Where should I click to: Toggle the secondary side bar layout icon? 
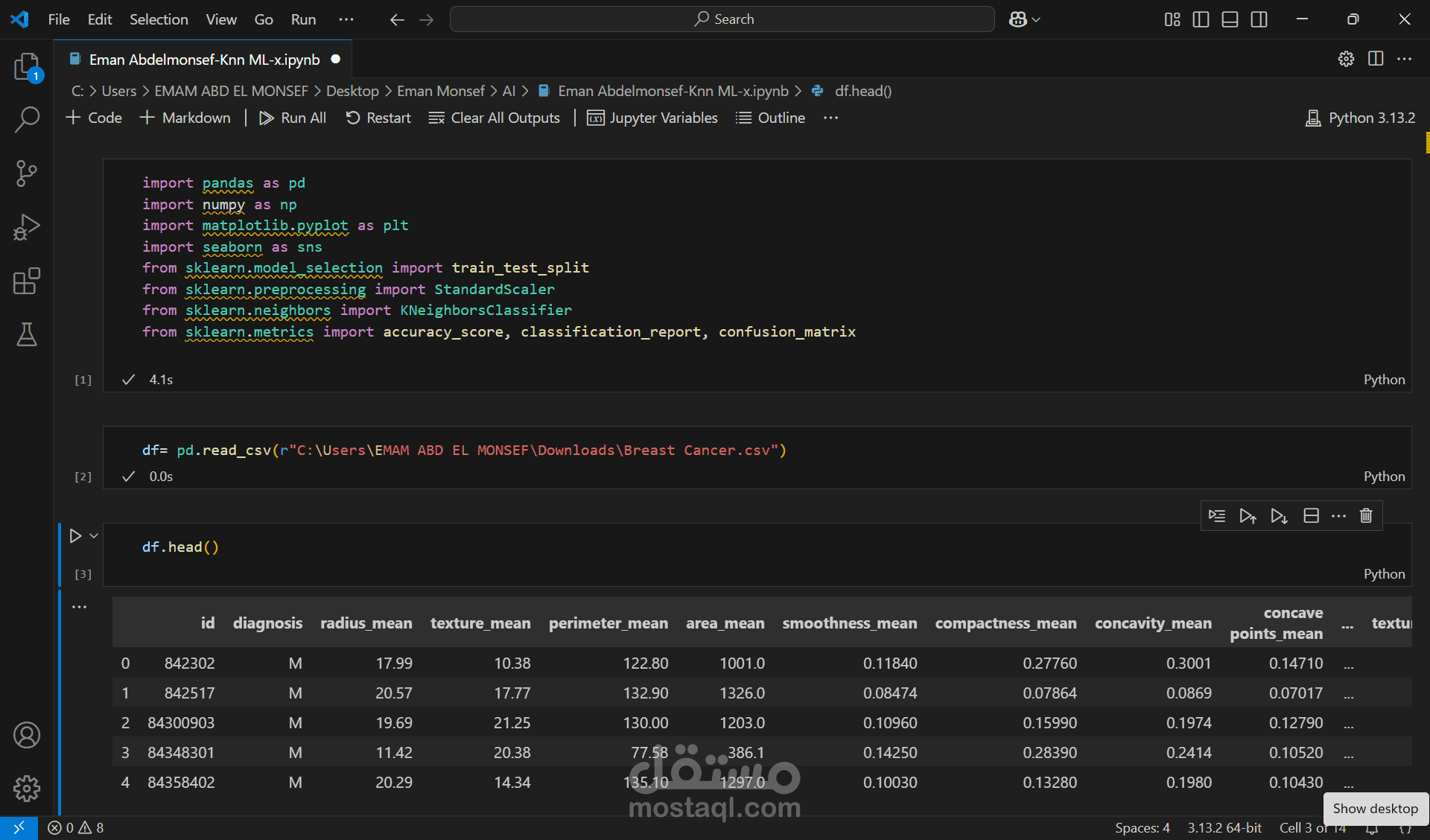(x=1259, y=19)
